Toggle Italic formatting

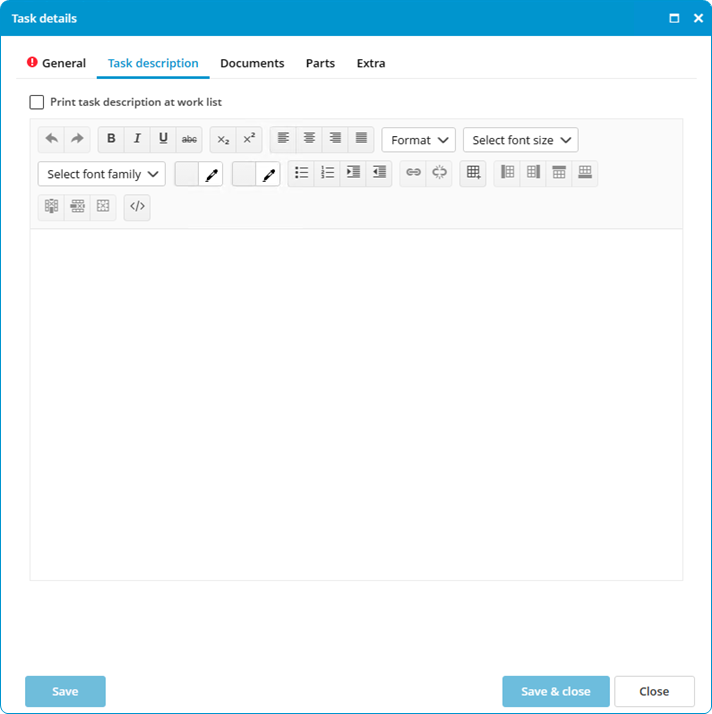click(137, 139)
